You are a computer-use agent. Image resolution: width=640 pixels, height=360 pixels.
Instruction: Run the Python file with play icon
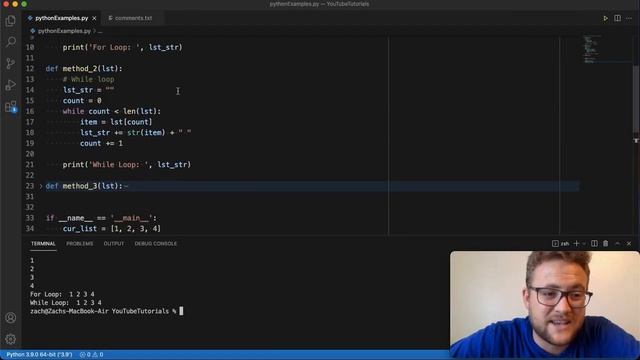(605, 18)
